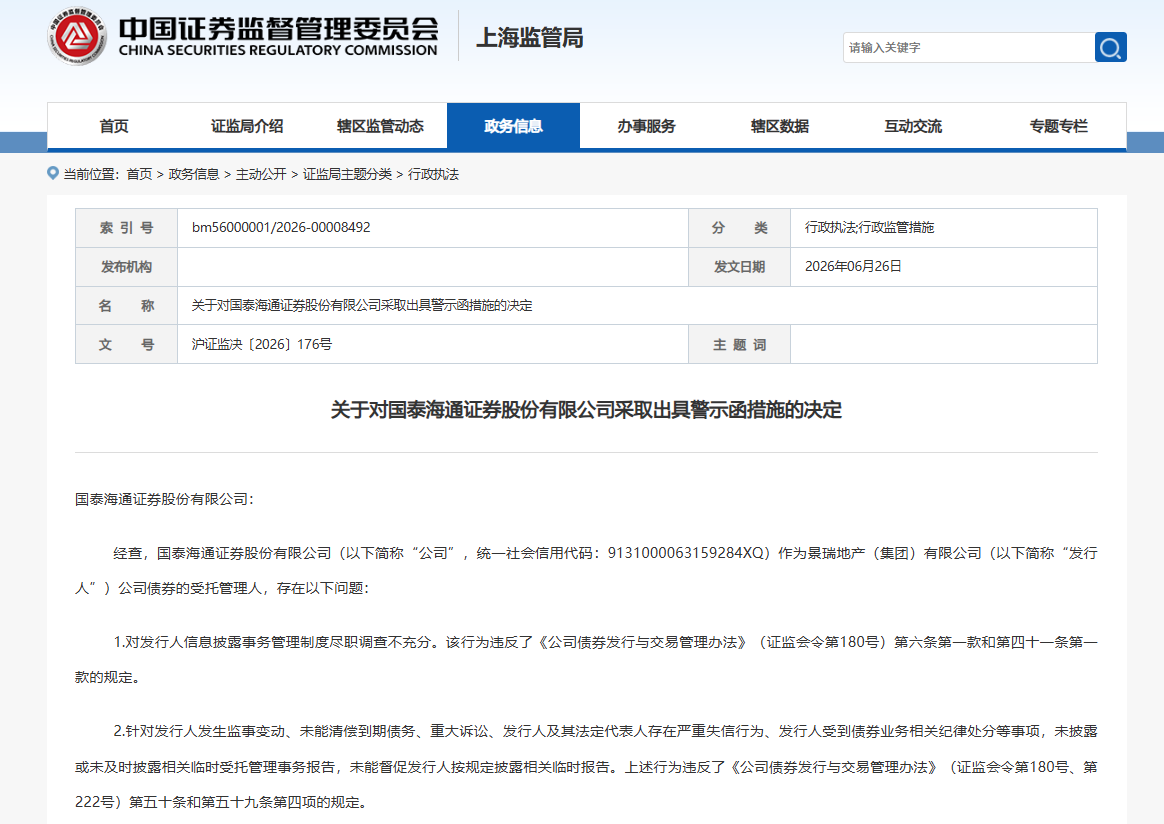The height and width of the screenshot is (824, 1164).
Task: Go to 证监局主题分类 in the breadcrumb
Action: [347, 174]
